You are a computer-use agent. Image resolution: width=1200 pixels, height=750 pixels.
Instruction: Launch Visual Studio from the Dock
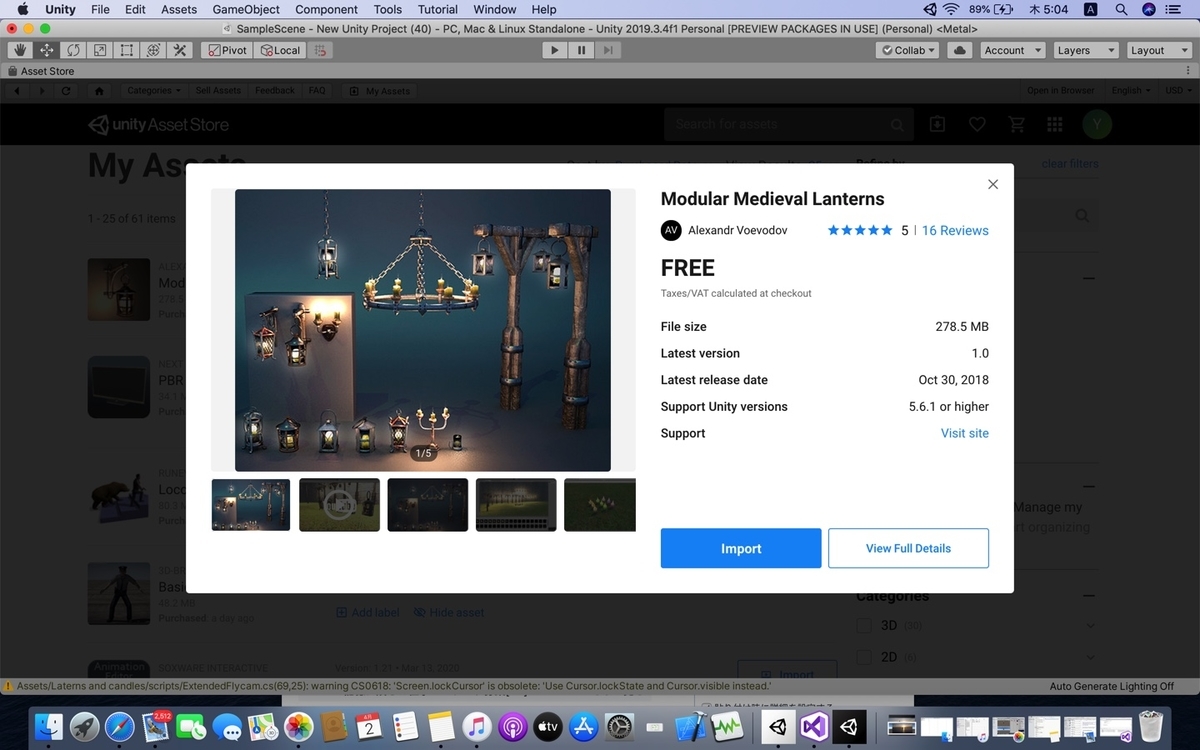pos(814,726)
